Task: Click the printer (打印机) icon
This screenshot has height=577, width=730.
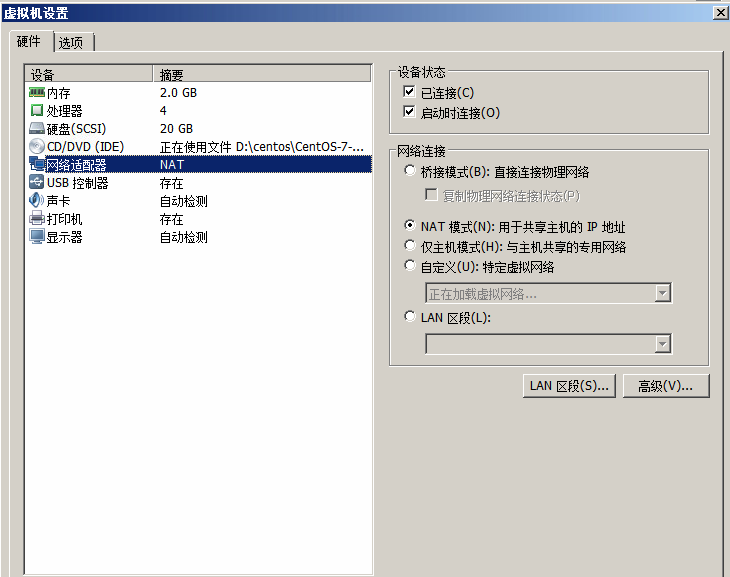Action: [x=37, y=218]
